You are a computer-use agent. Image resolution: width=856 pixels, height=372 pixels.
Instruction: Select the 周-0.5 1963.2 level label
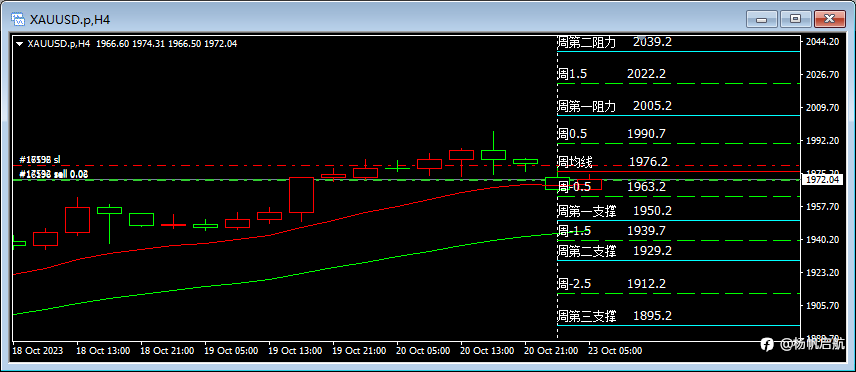pyautogui.click(x=611, y=187)
